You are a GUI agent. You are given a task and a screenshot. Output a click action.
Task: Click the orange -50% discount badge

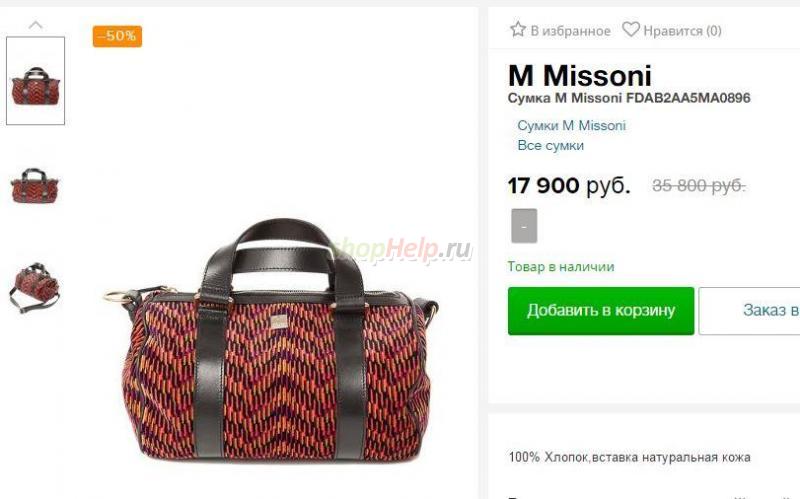(x=117, y=36)
